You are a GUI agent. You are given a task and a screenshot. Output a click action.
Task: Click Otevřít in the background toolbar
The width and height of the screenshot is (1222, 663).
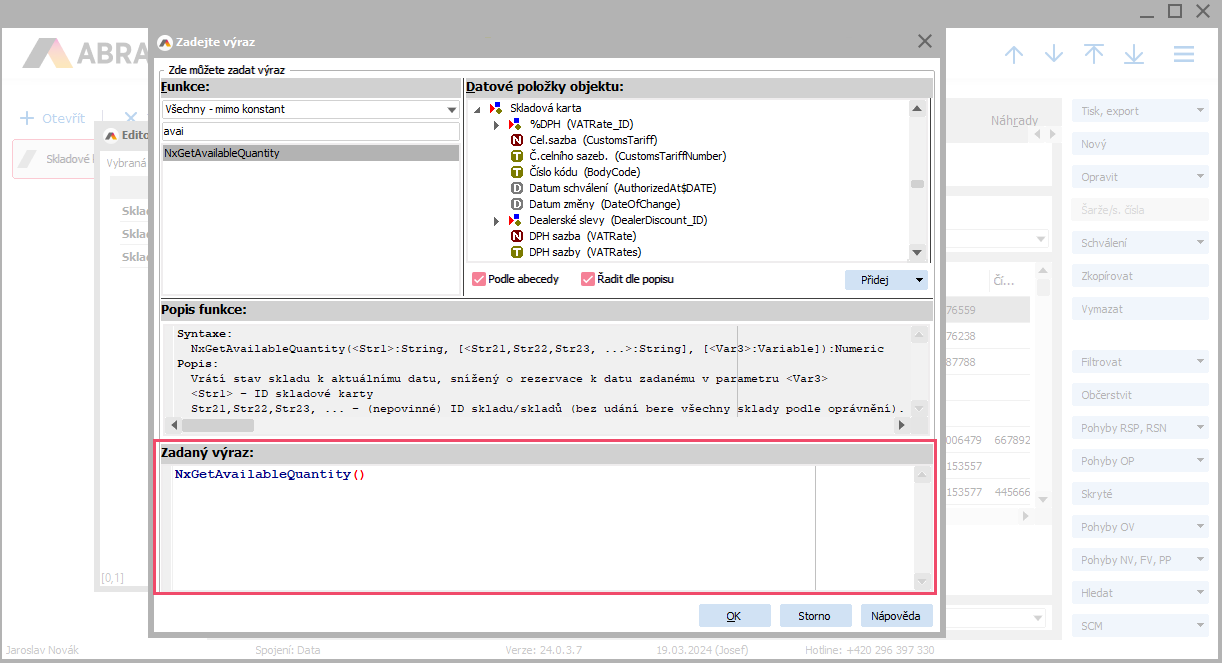tap(63, 118)
